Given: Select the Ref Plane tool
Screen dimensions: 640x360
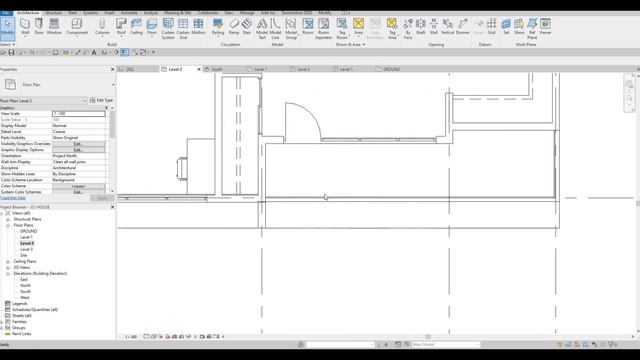Looking at the screenshot, I should 532,29.
